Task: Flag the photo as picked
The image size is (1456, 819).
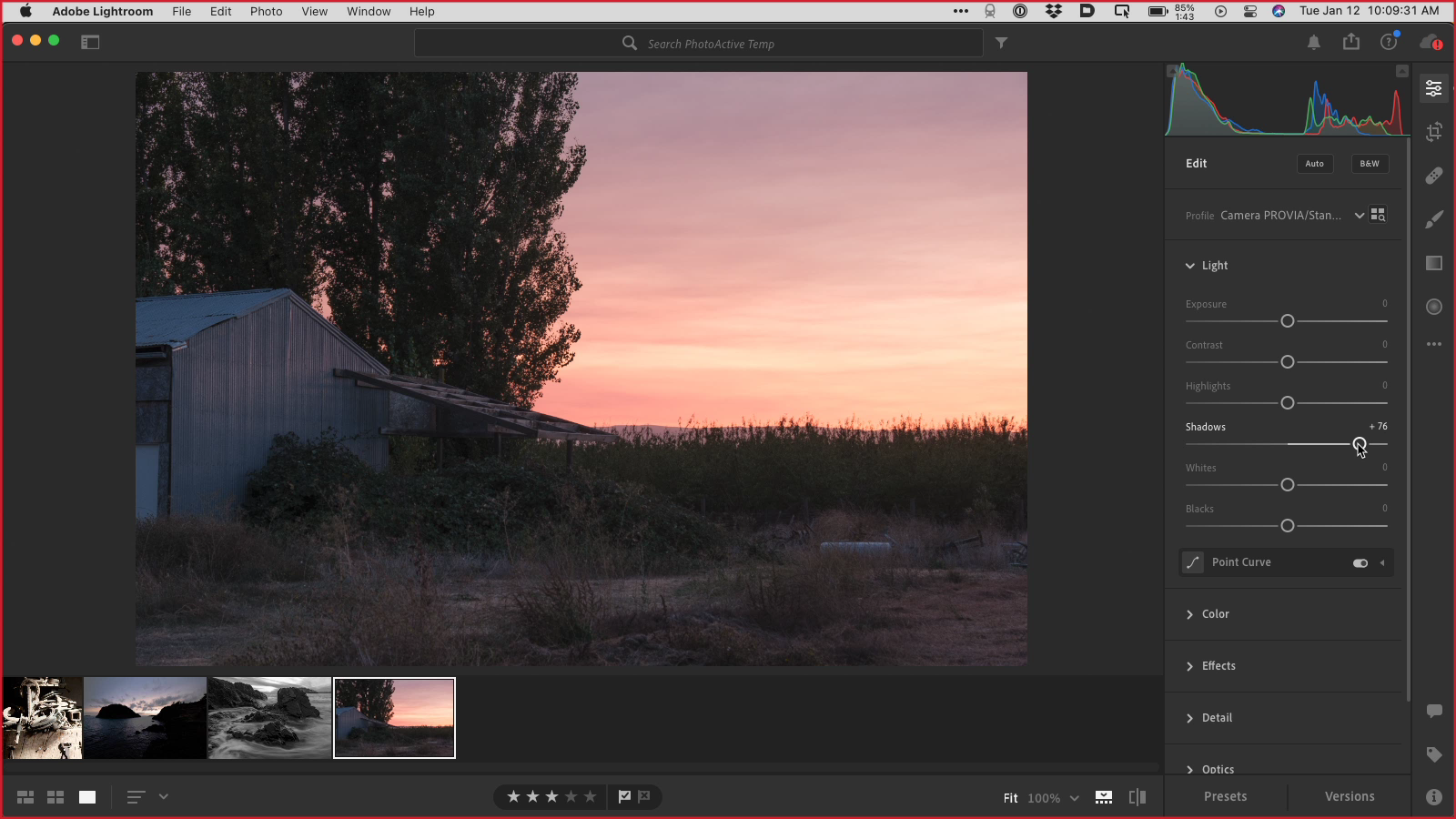Action: point(624,796)
